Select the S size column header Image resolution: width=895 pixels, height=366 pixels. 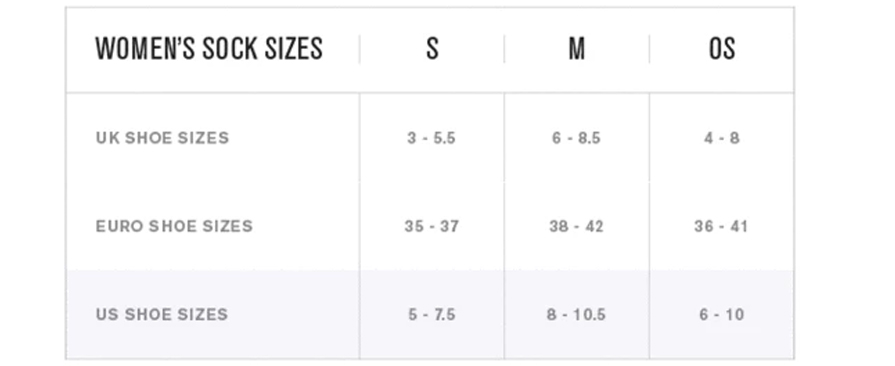point(432,49)
